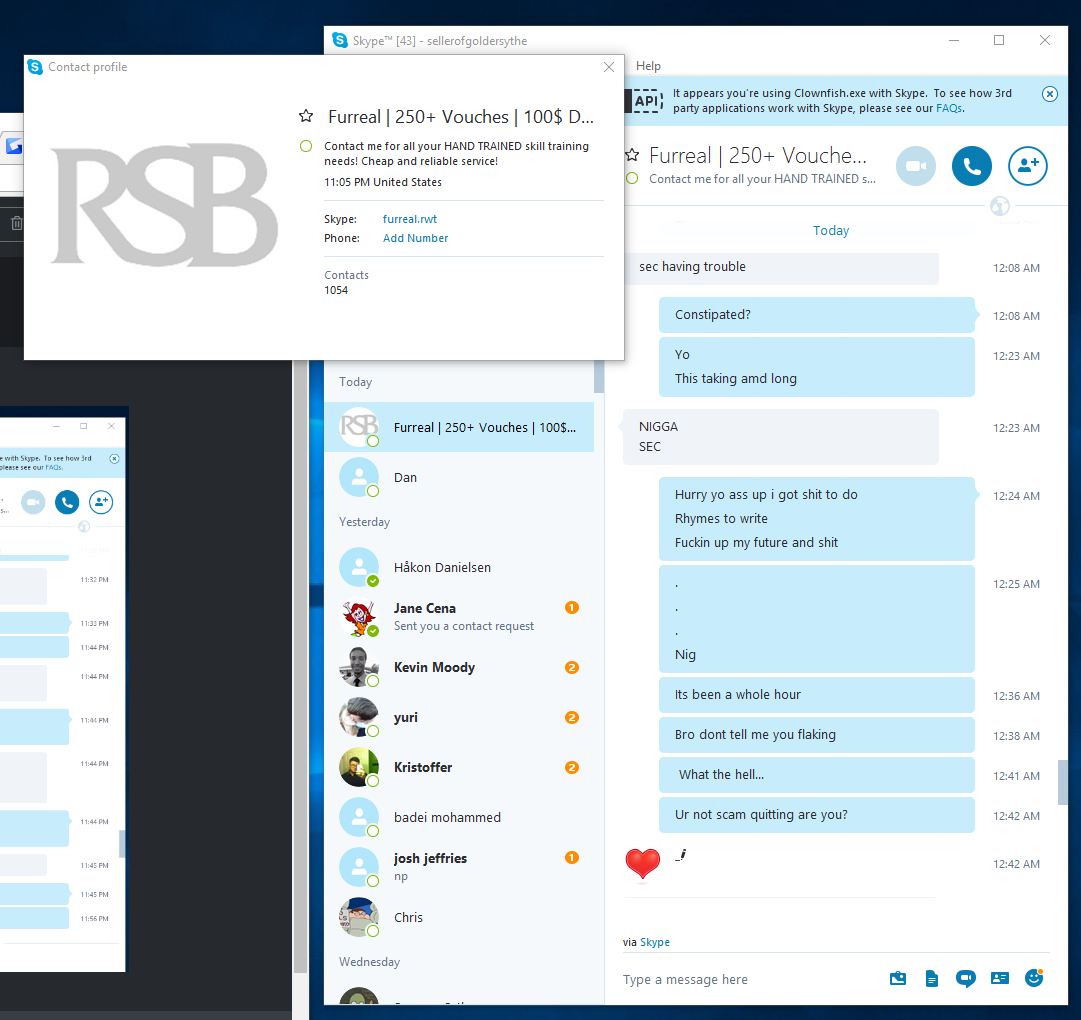Open furreal.rwt Skype name link
Screen dimensions: 1081x1020
pyautogui.click(x=410, y=219)
